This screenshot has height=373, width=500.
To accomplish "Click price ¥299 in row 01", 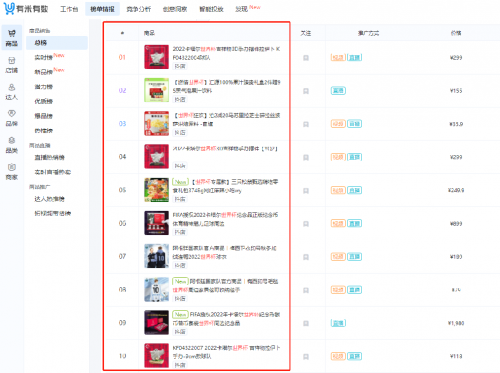I will [x=456, y=58].
